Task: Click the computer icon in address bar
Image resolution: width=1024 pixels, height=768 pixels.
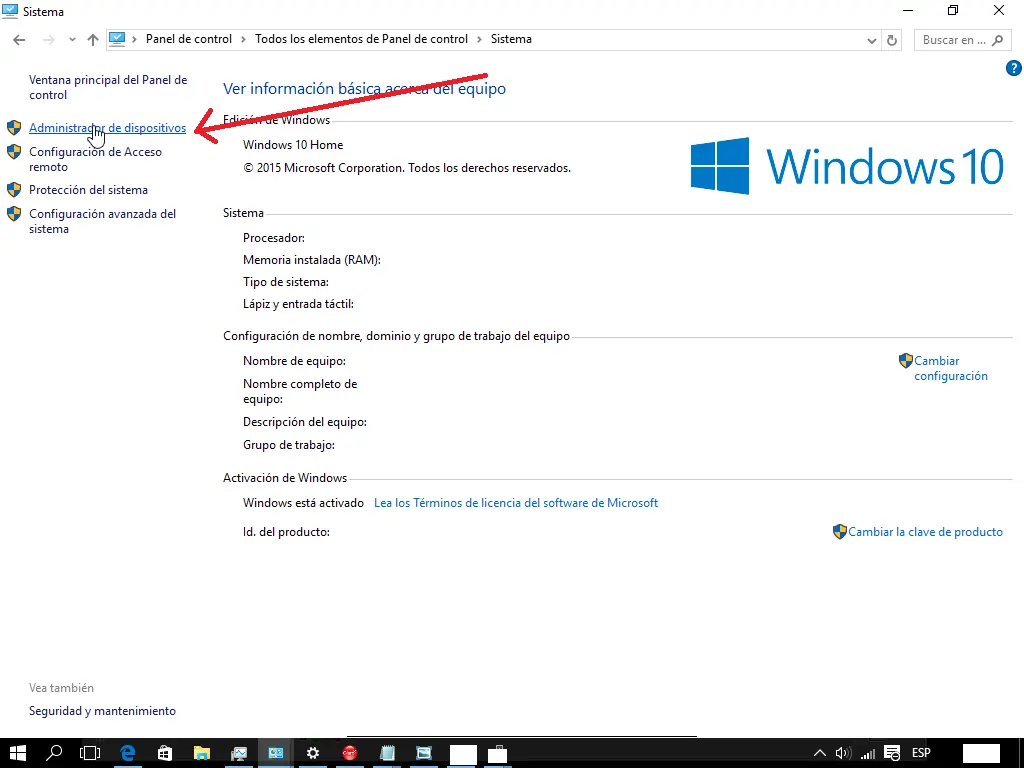Action: click(x=117, y=39)
